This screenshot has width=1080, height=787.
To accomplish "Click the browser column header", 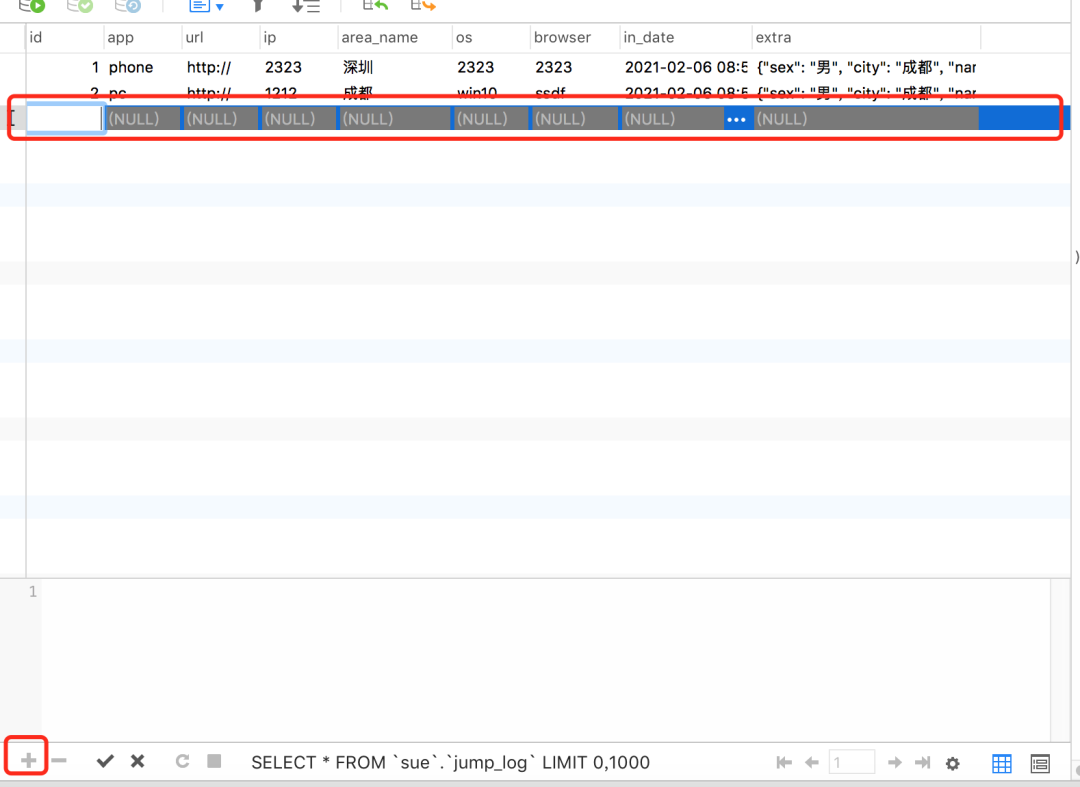I will (576, 38).
